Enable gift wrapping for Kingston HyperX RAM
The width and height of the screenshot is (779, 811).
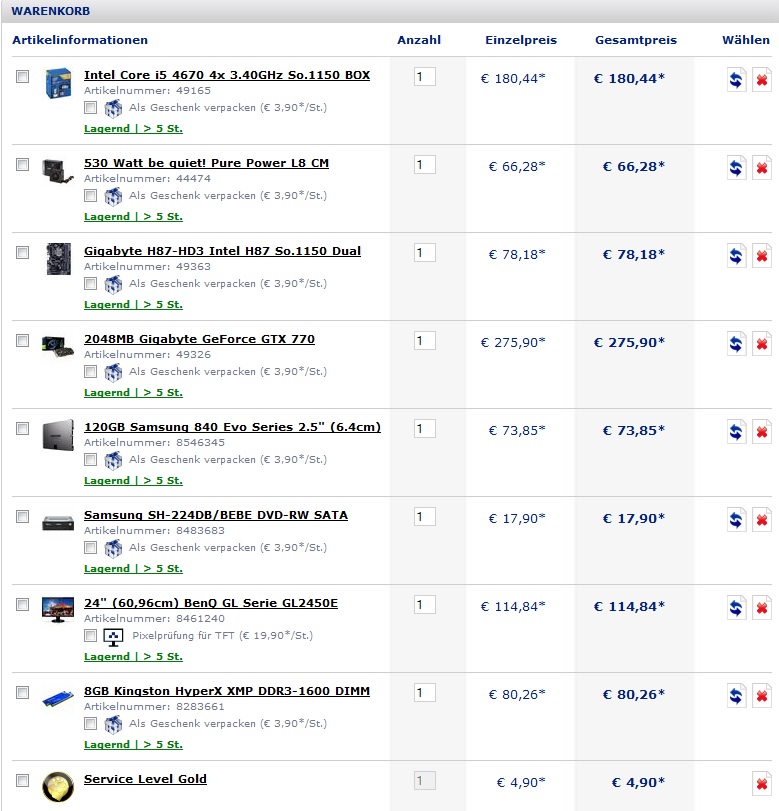91,723
